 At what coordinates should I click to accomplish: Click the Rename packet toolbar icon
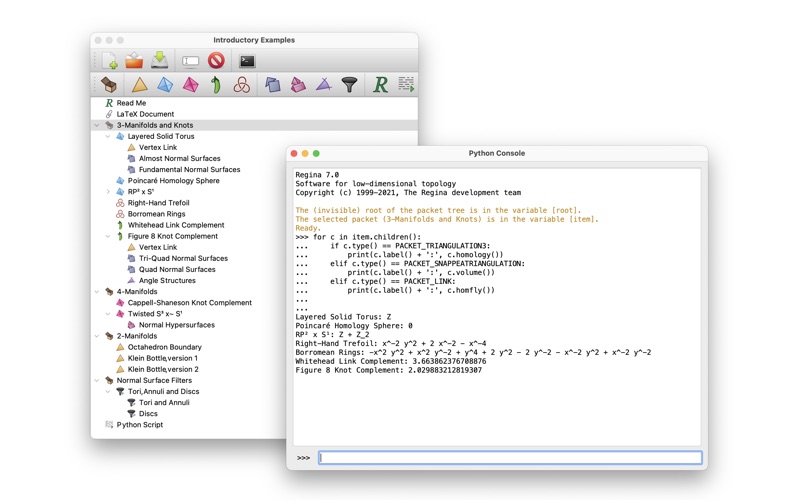[190, 61]
